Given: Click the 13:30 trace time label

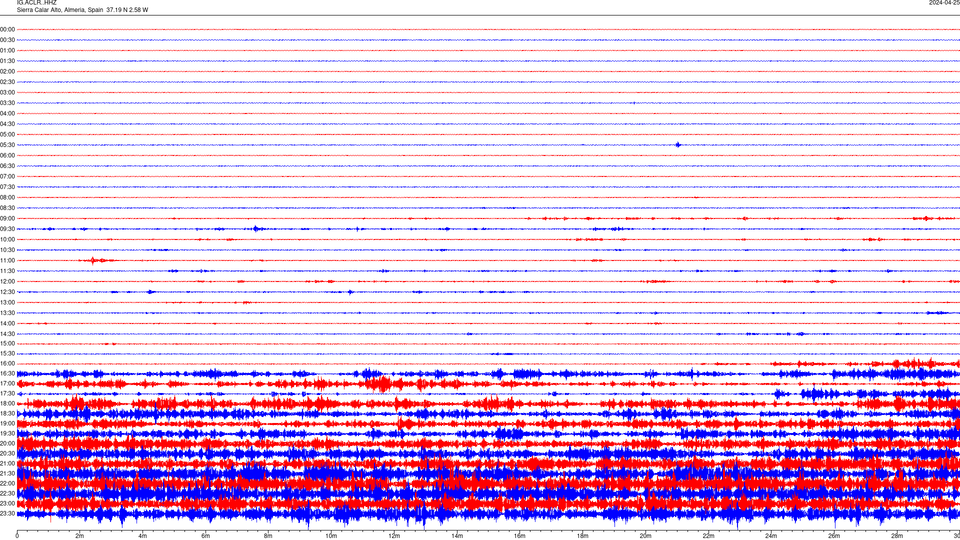Looking at the screenshot, I should point(7,313).
